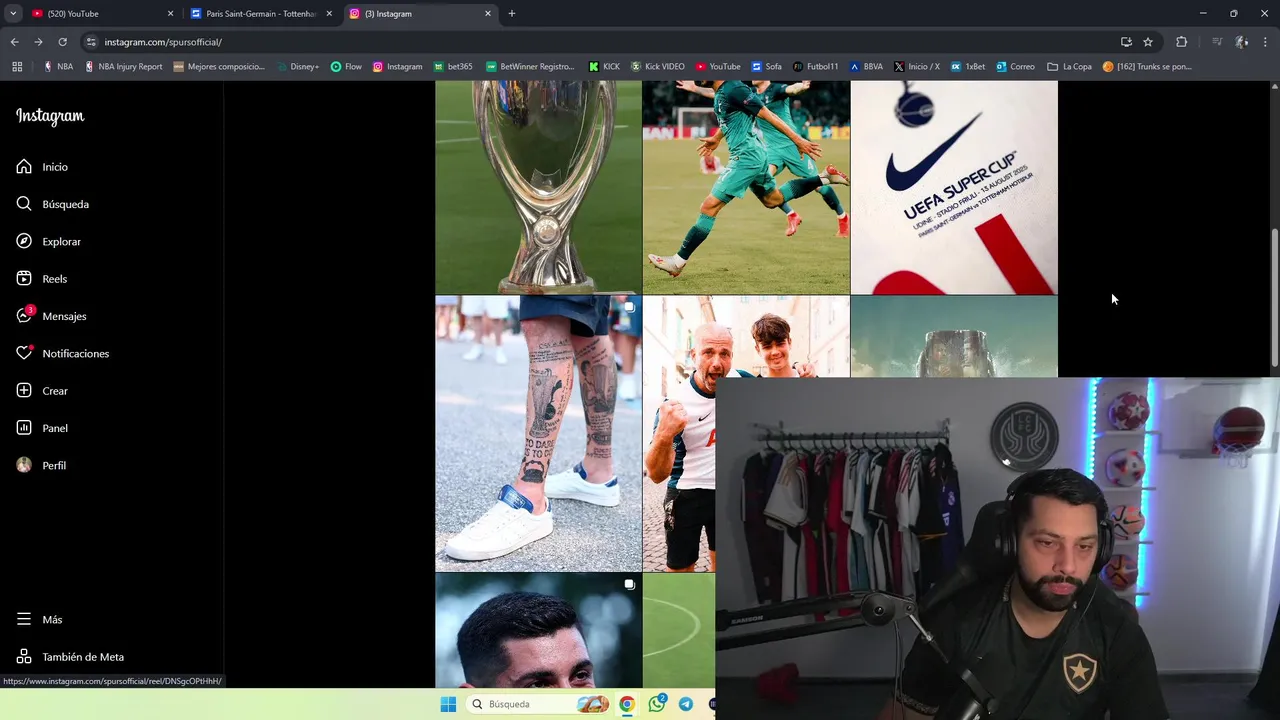Open the browser extensions menu

[1182, 42]
